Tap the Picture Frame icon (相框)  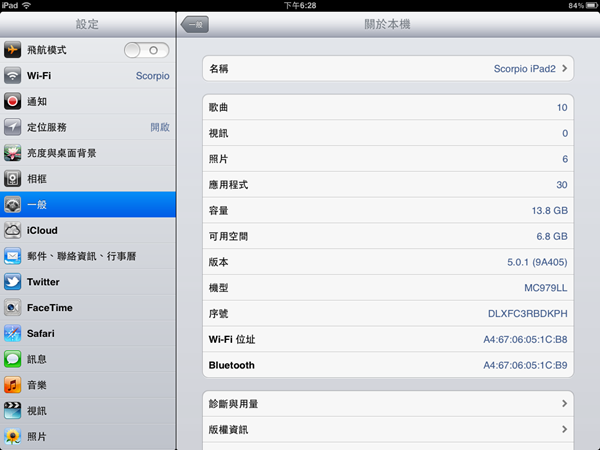(x=12, y=179)
